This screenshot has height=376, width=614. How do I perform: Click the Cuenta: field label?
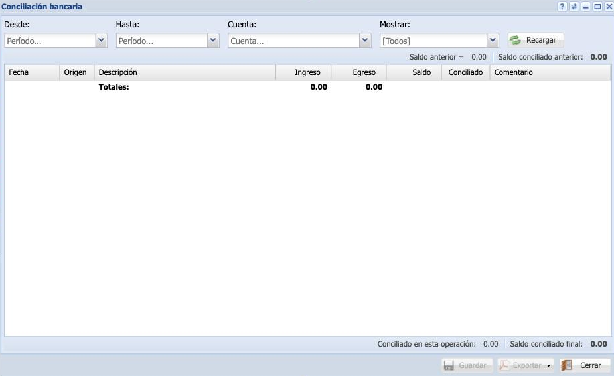[x=242, y=24]
